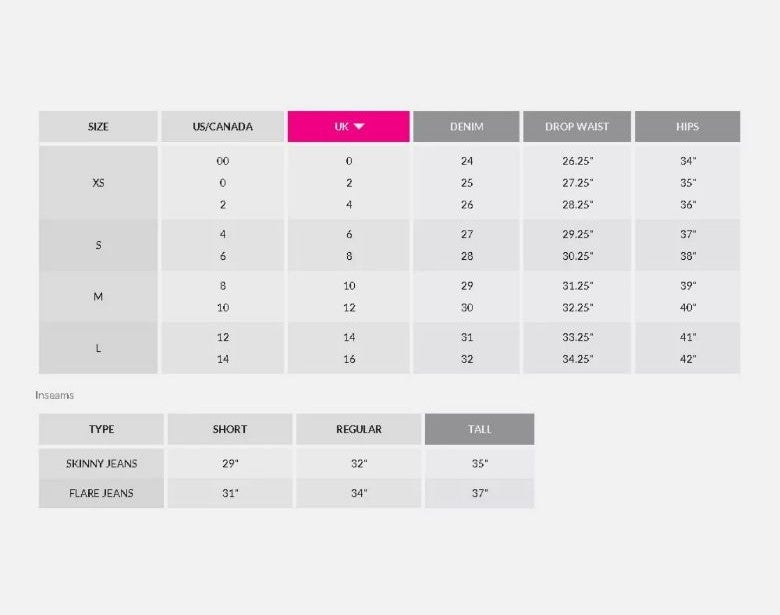
Task: Click the 00 US/Canada size value
Action: coord(223,161)
